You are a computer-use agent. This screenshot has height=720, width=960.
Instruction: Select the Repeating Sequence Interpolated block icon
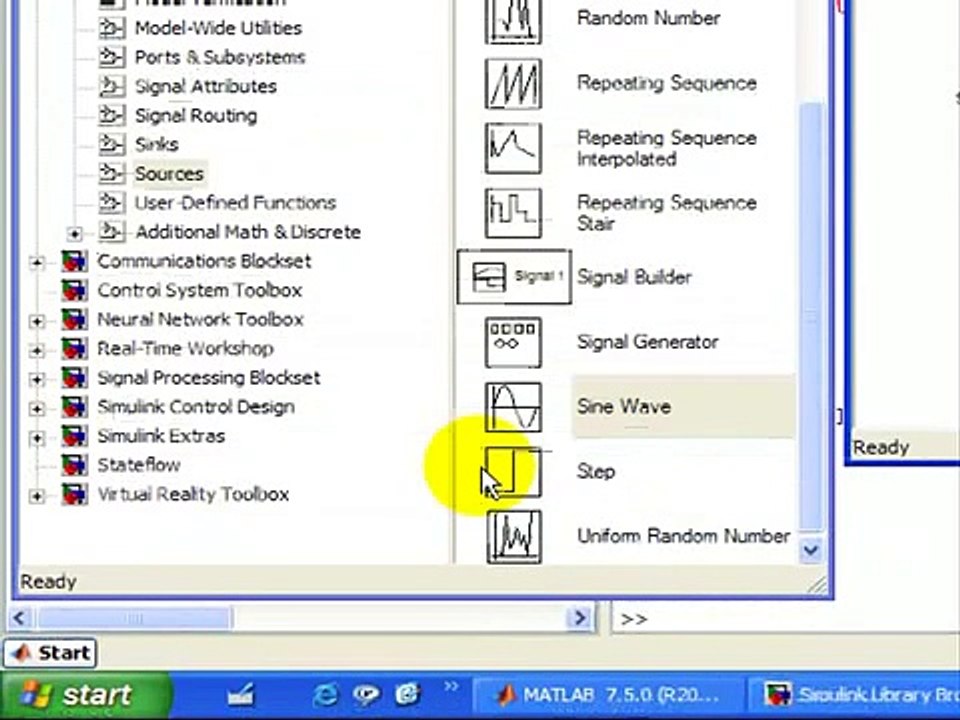(x=513, y=148)
